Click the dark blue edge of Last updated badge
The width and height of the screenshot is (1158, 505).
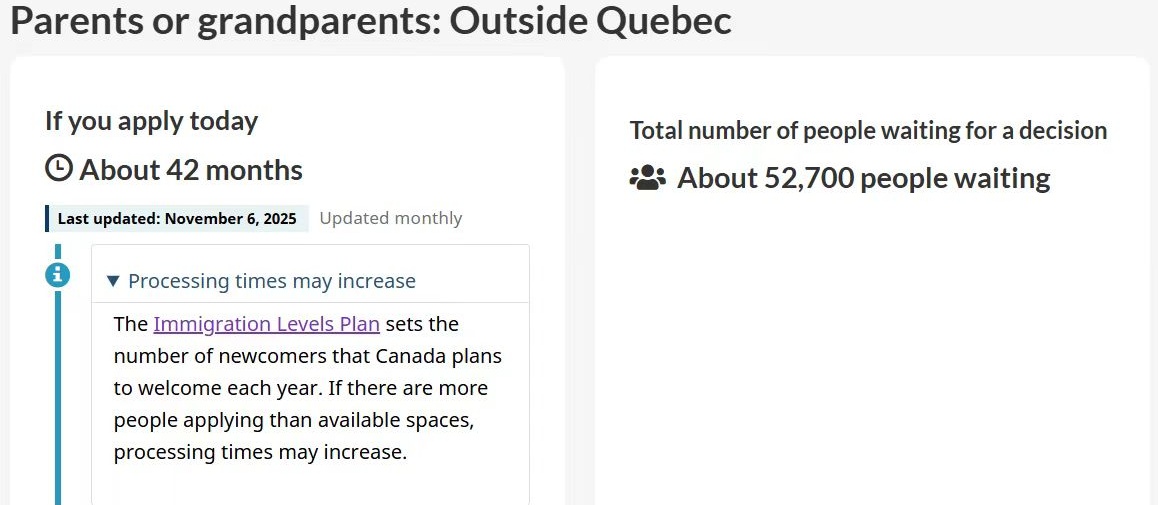[x=47, y=218]
